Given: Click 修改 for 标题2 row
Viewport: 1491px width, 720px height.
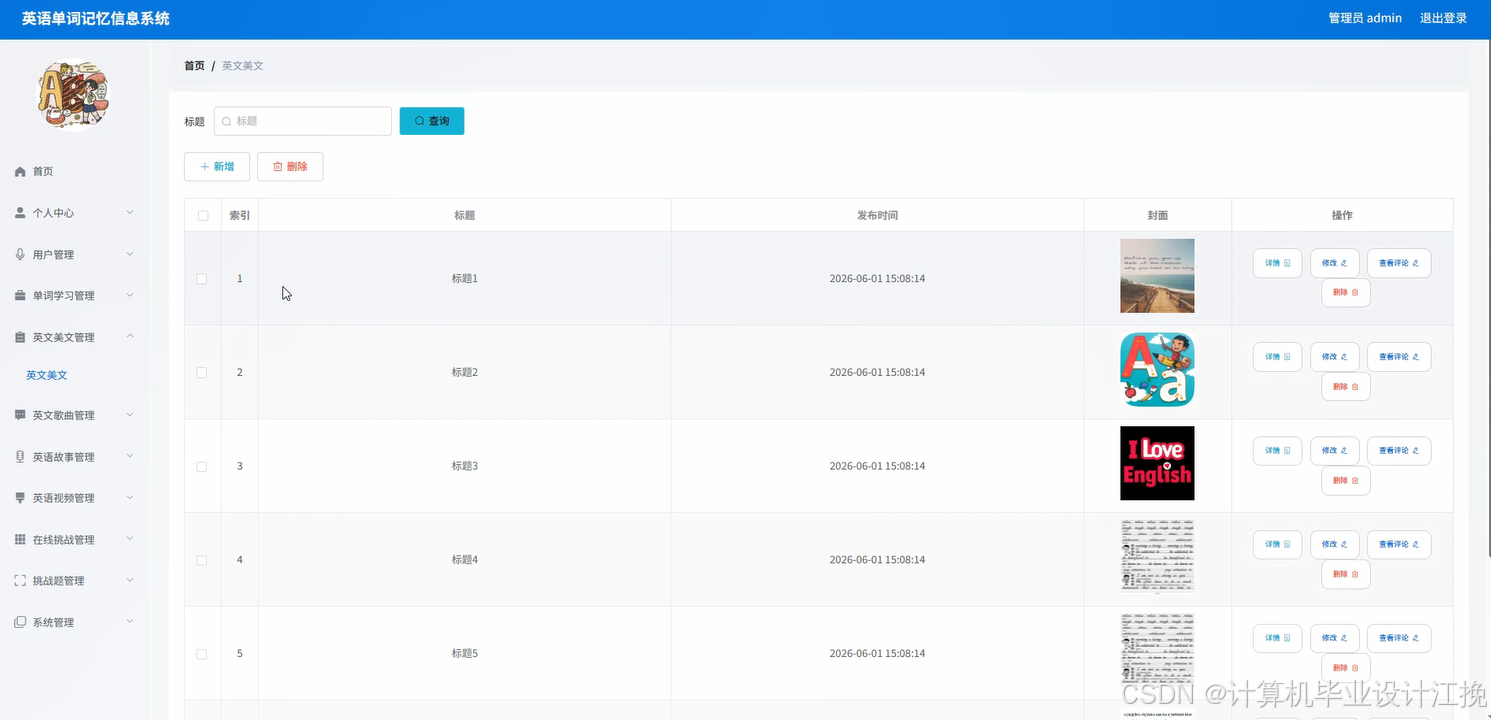Looking at the screenshot, I should pyautogui.click(x=1334, y=357).
